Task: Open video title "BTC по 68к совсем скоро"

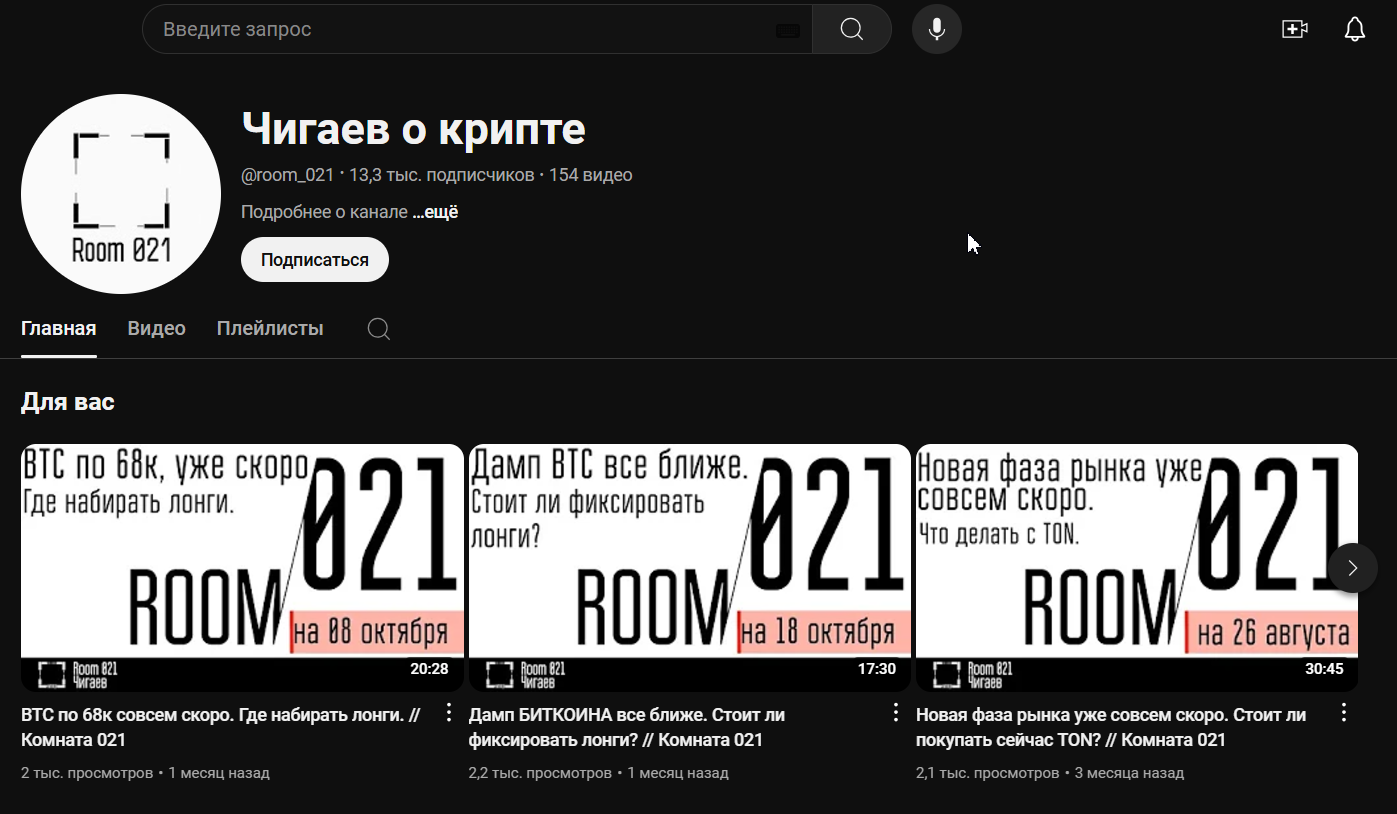Action: click(x=220, y=728)
